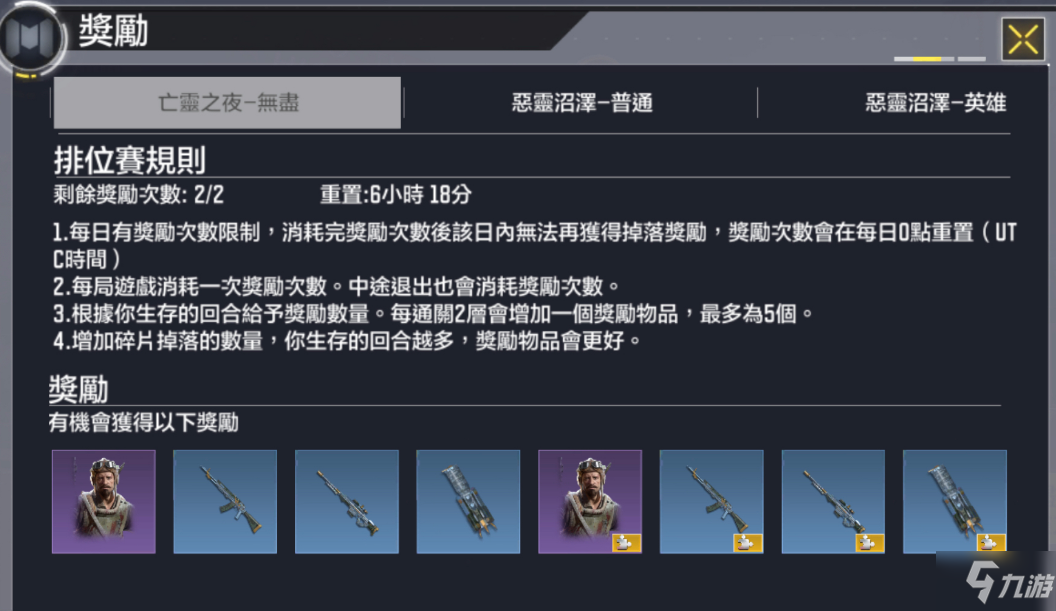Open the 惡靈沼澤-英雄 tab
The width and height of the screenshot is (1056, 611).
935,103
